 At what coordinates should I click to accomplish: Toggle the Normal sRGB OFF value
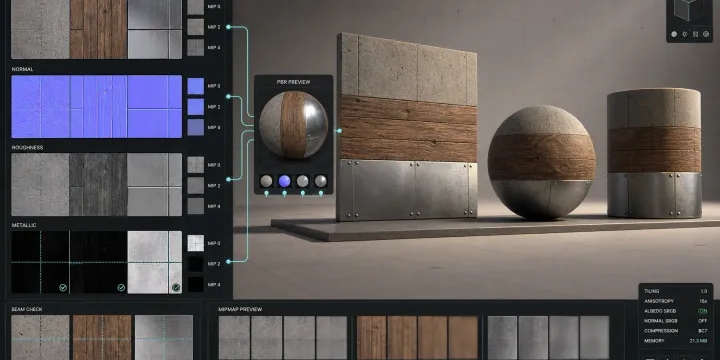703,321
